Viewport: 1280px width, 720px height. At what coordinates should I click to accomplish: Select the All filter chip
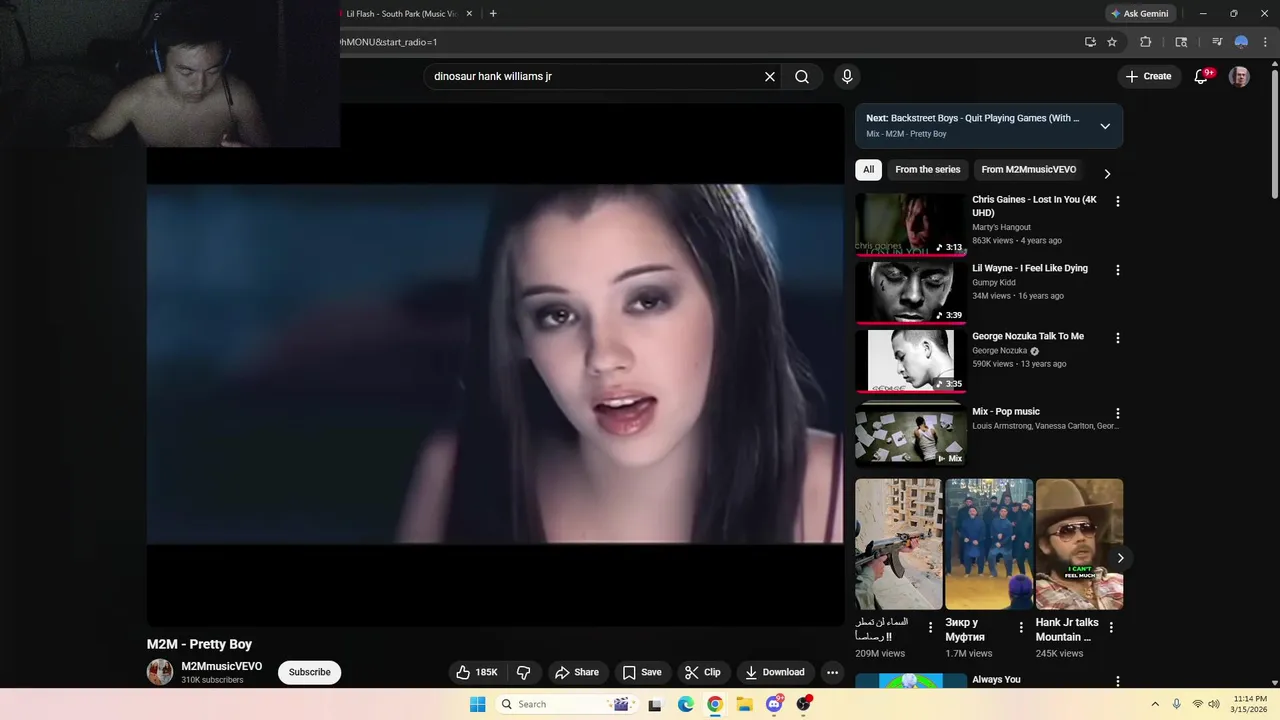point(868,170)
